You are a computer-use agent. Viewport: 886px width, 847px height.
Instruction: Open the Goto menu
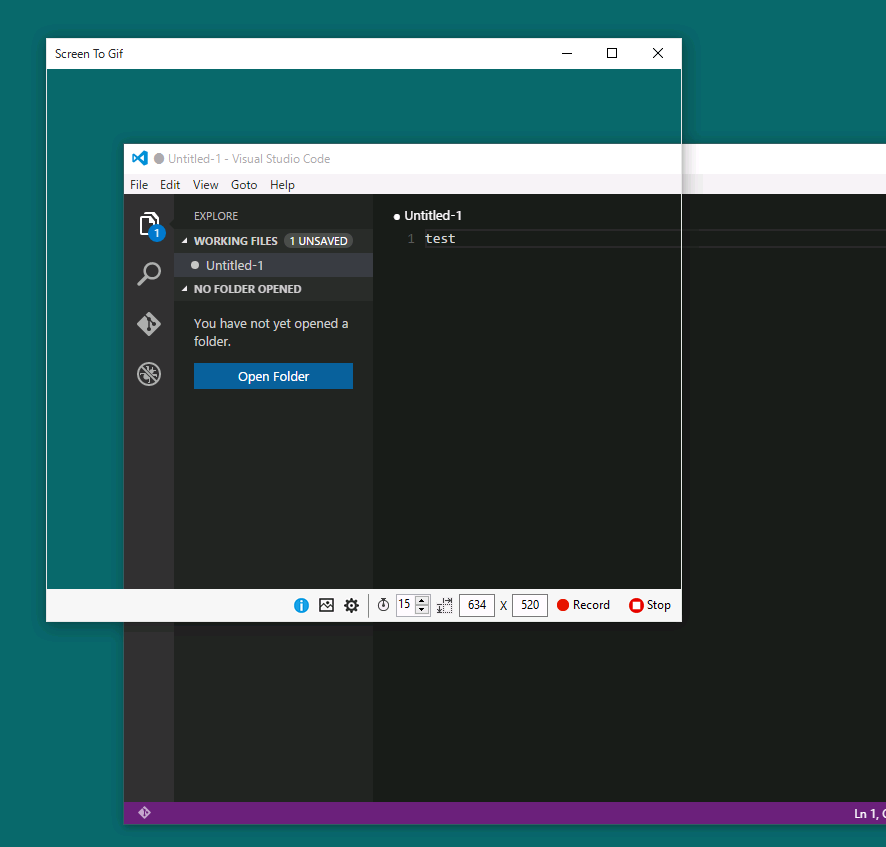tap(244, 185)
